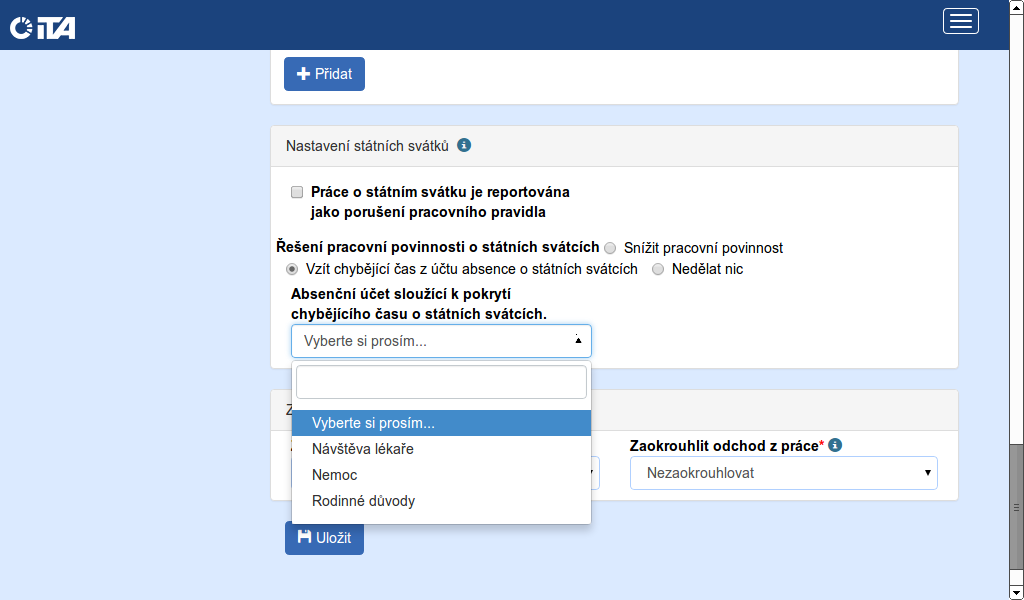
Task: Click the Přidat button
Action: point(324,74)
